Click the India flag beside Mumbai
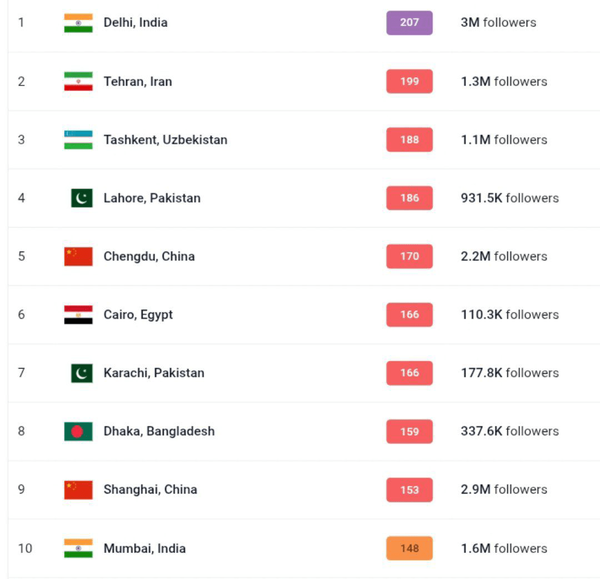Image resolution: width=600 pixels, height=579 pixels. (x=78, y=548)
